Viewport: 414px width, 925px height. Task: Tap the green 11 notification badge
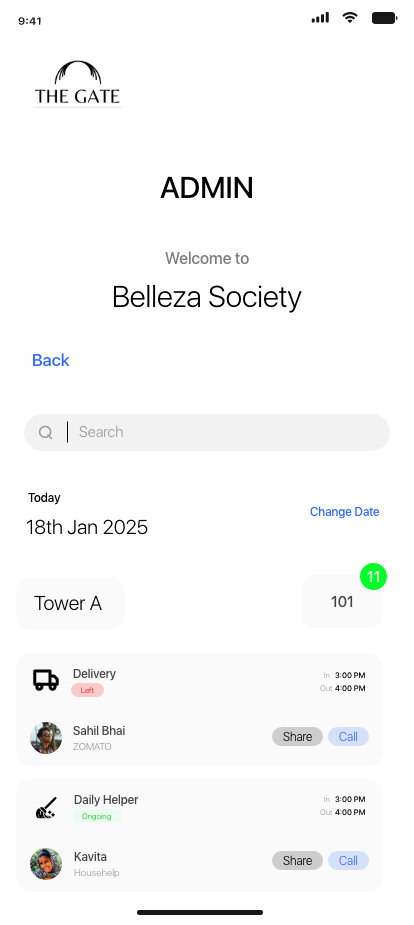(373, 576)
